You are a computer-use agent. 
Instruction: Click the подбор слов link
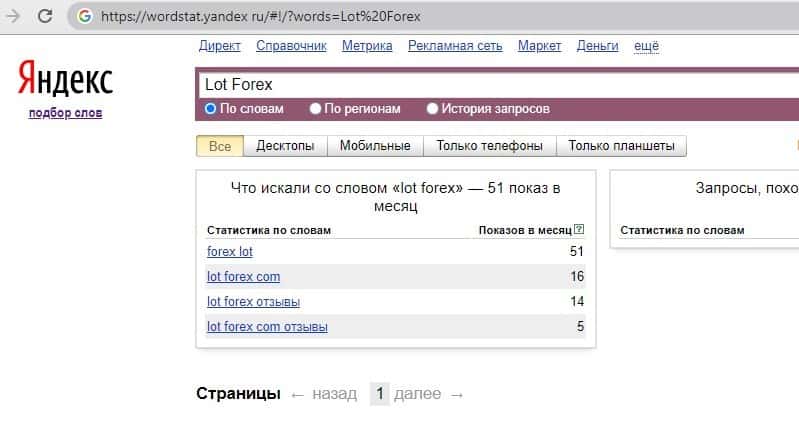pyautogui.click(x=65, y=113)
